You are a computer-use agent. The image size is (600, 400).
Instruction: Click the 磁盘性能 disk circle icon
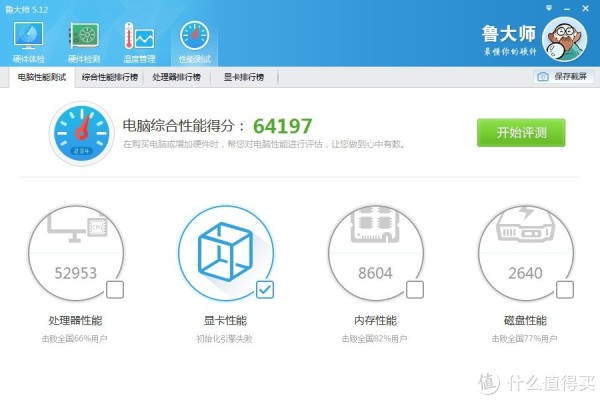point(525,253)
